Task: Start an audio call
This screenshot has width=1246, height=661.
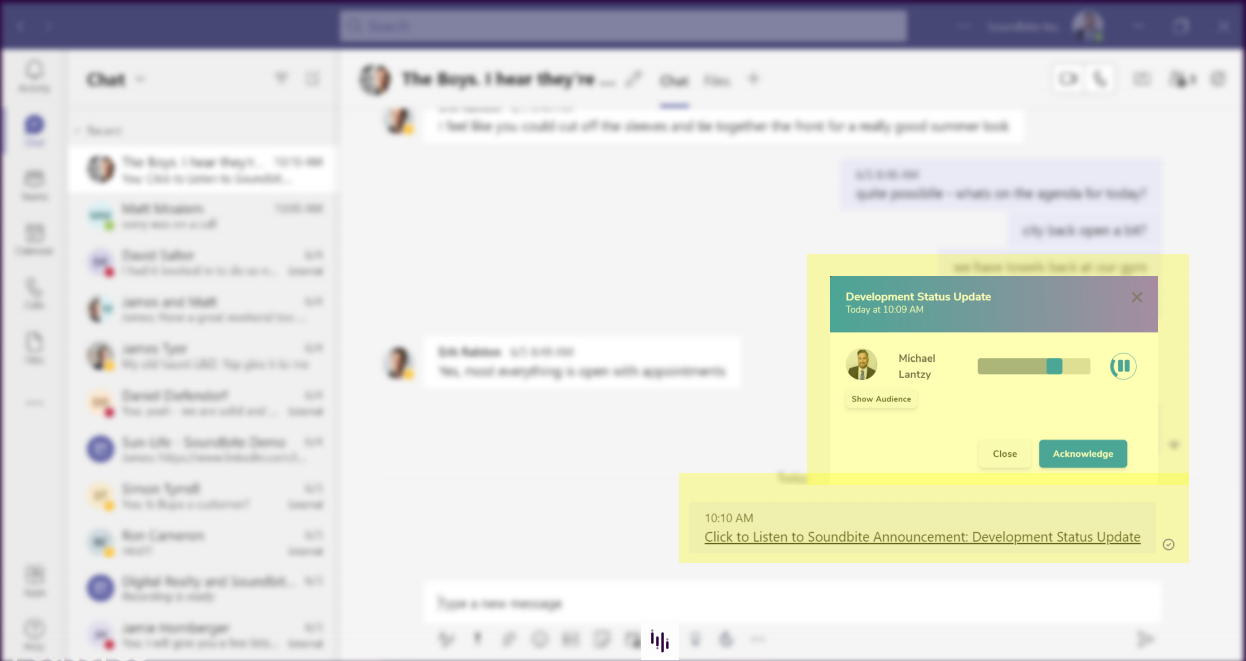Action: click(1101, 79)
